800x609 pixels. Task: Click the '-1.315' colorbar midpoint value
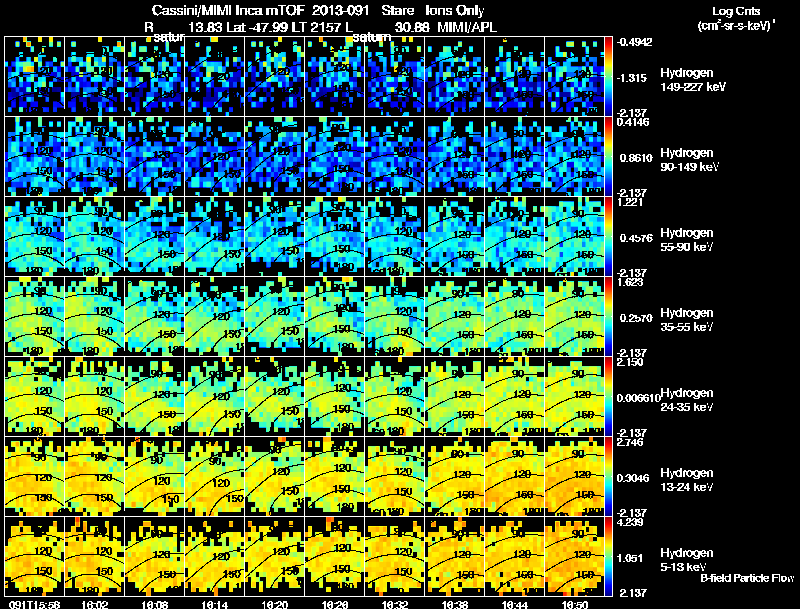tap(632, 78)
